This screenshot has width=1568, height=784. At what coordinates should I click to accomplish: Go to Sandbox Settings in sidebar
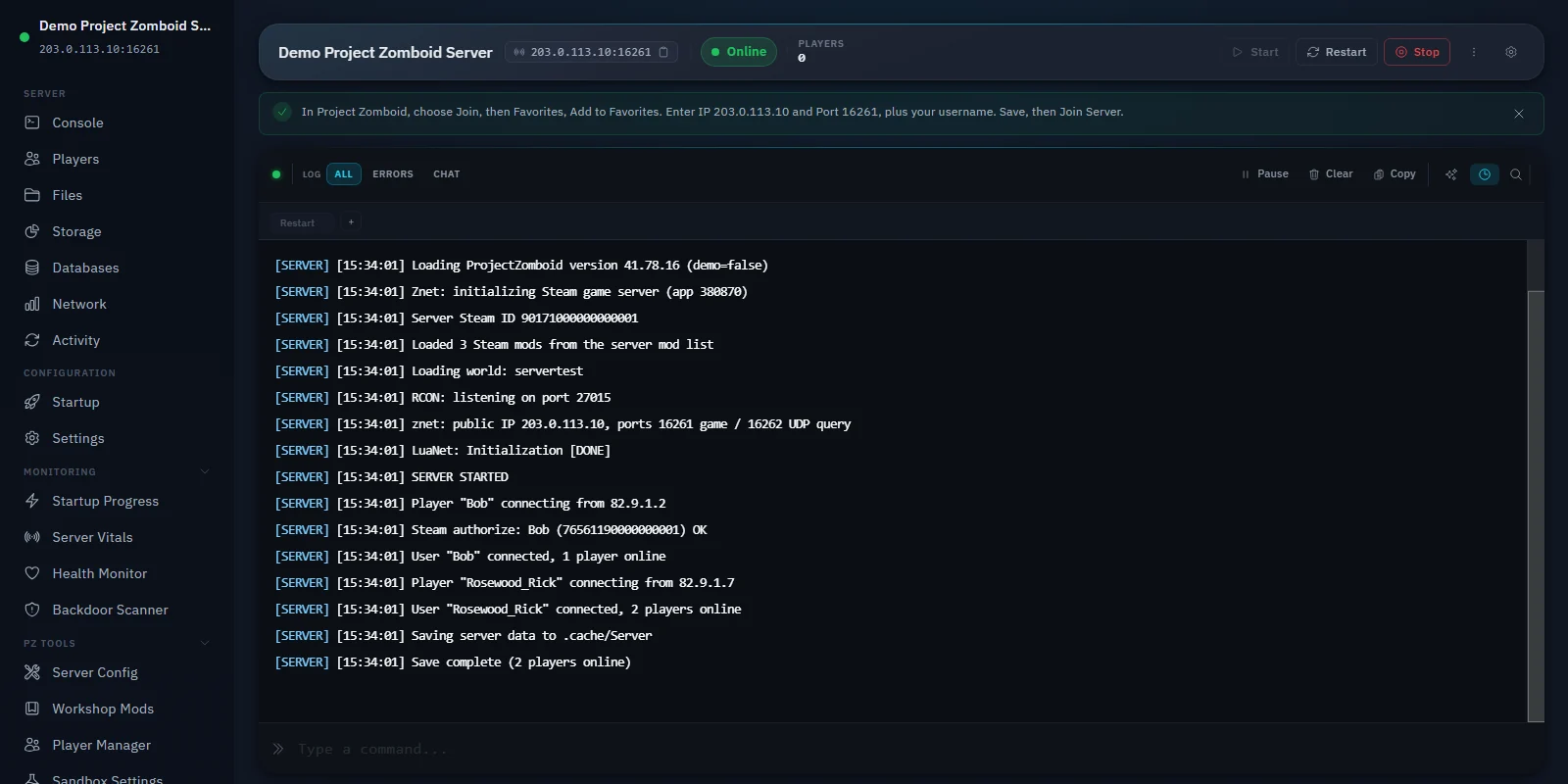tap(108, 779)
